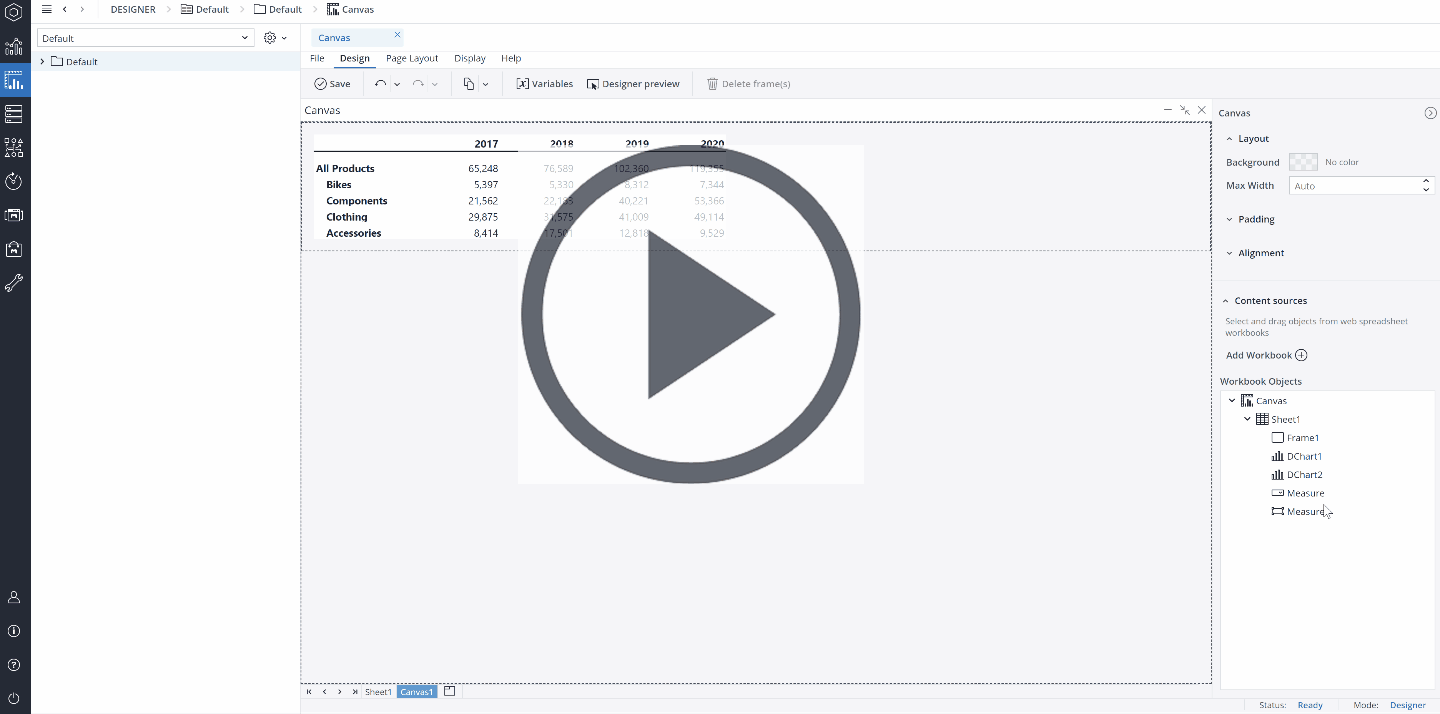This screenshot has width=1440, height=714.
Task: Select the wrench tools icon in sidebar
Action: click(x=13, y=283)
